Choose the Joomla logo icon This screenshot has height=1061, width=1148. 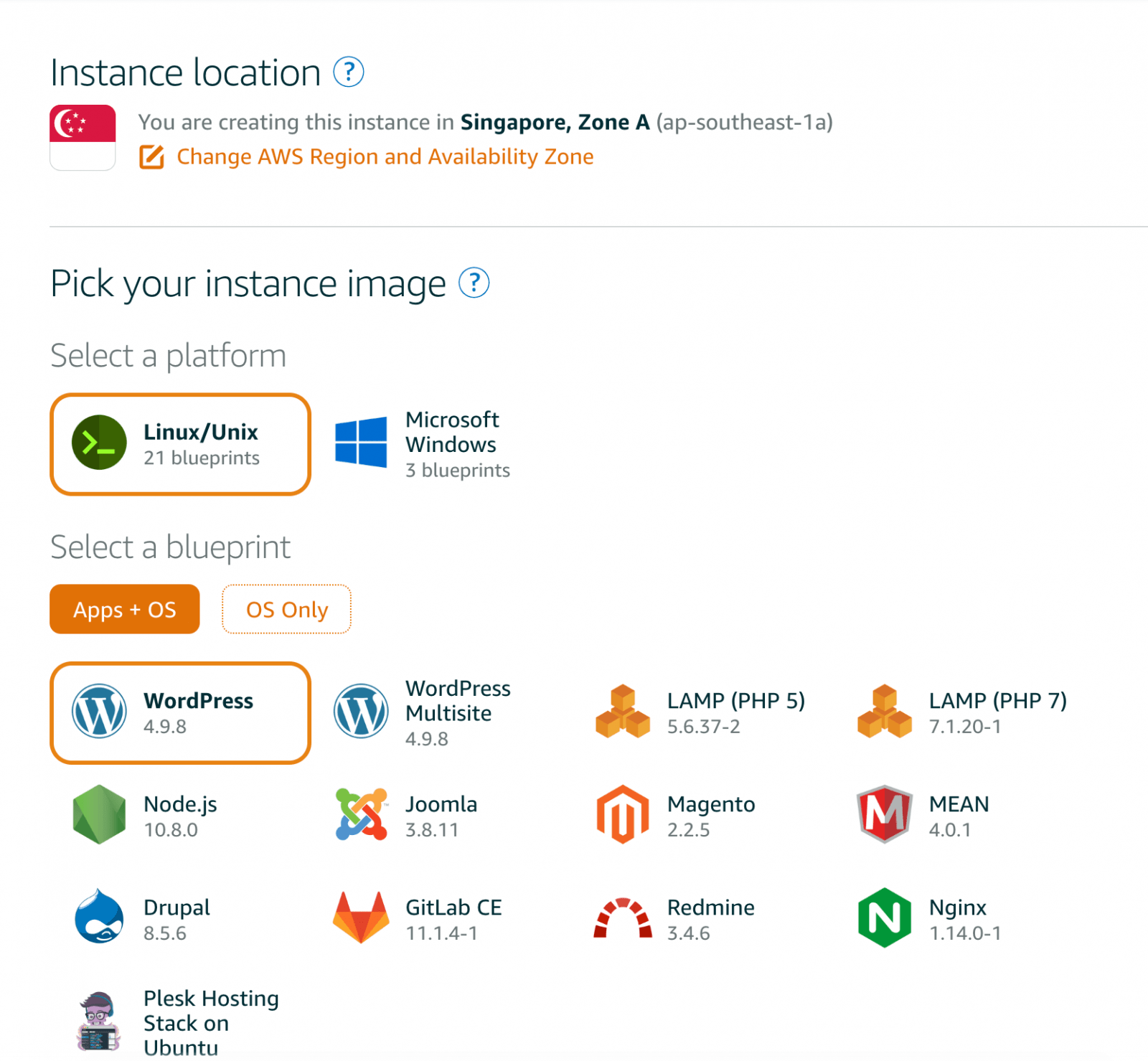click(x=361, y=814)
